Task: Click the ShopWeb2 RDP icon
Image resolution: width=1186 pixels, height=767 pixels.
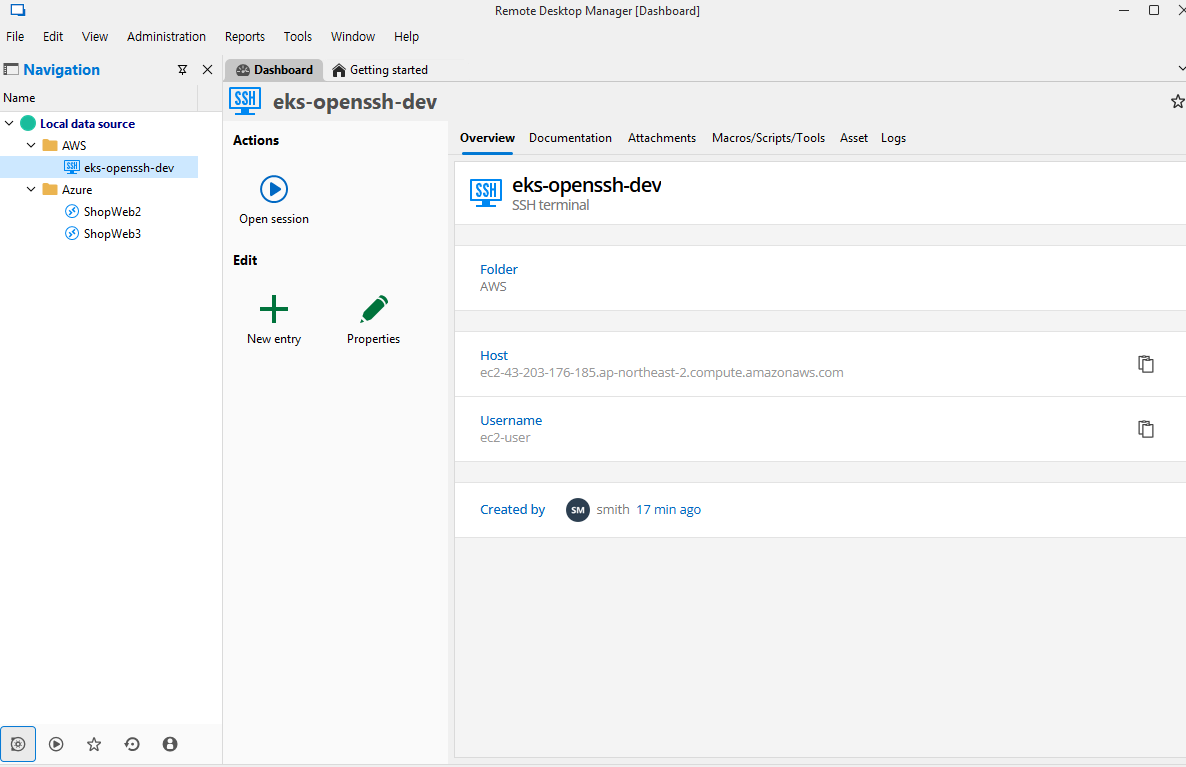Action: (x=72, y=211)
